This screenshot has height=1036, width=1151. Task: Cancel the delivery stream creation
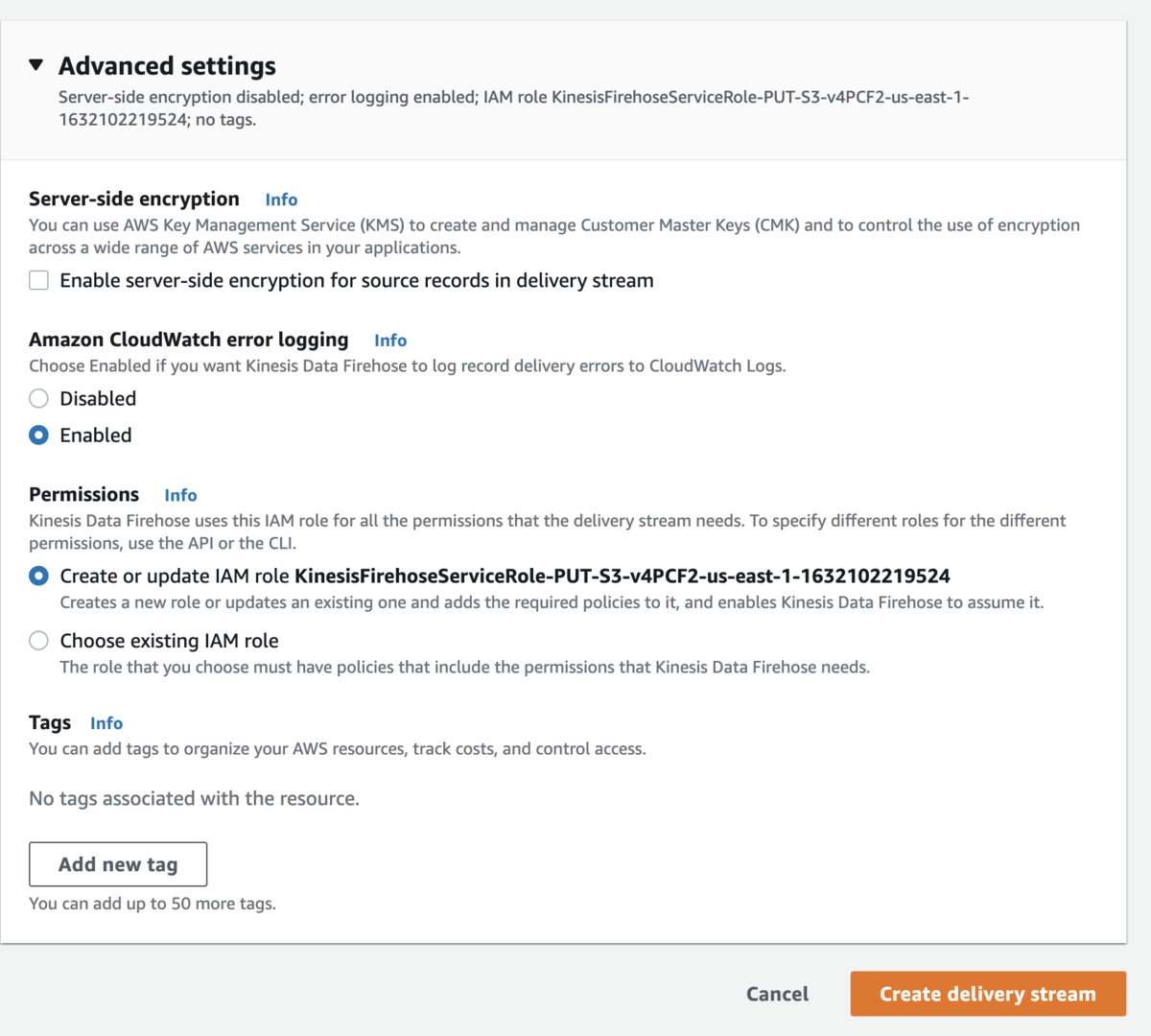[x=777, y=994]
